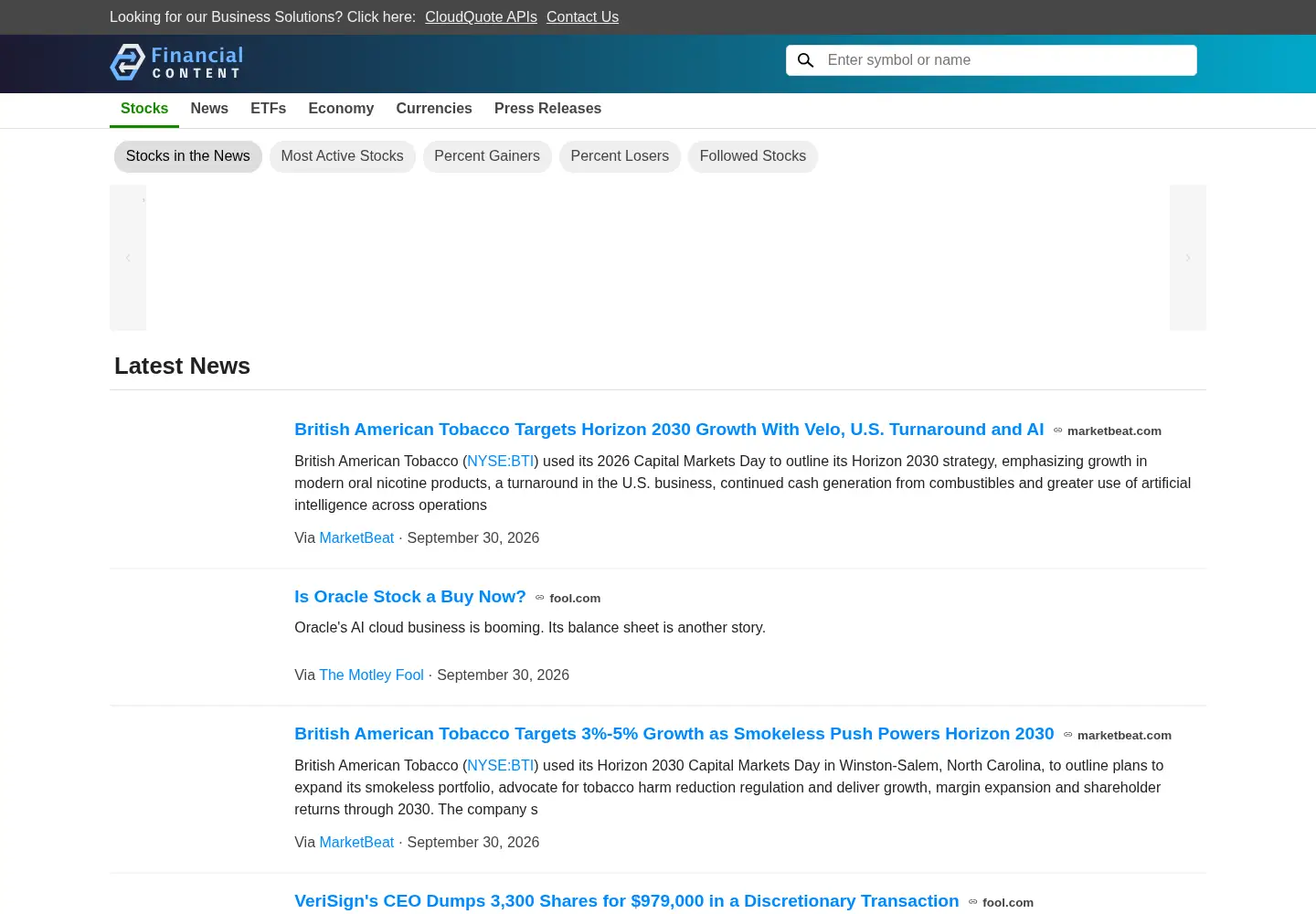This screenshot has width=1316, height=914.
Task: Click the Latest News heading
Action: pos(182,366)
